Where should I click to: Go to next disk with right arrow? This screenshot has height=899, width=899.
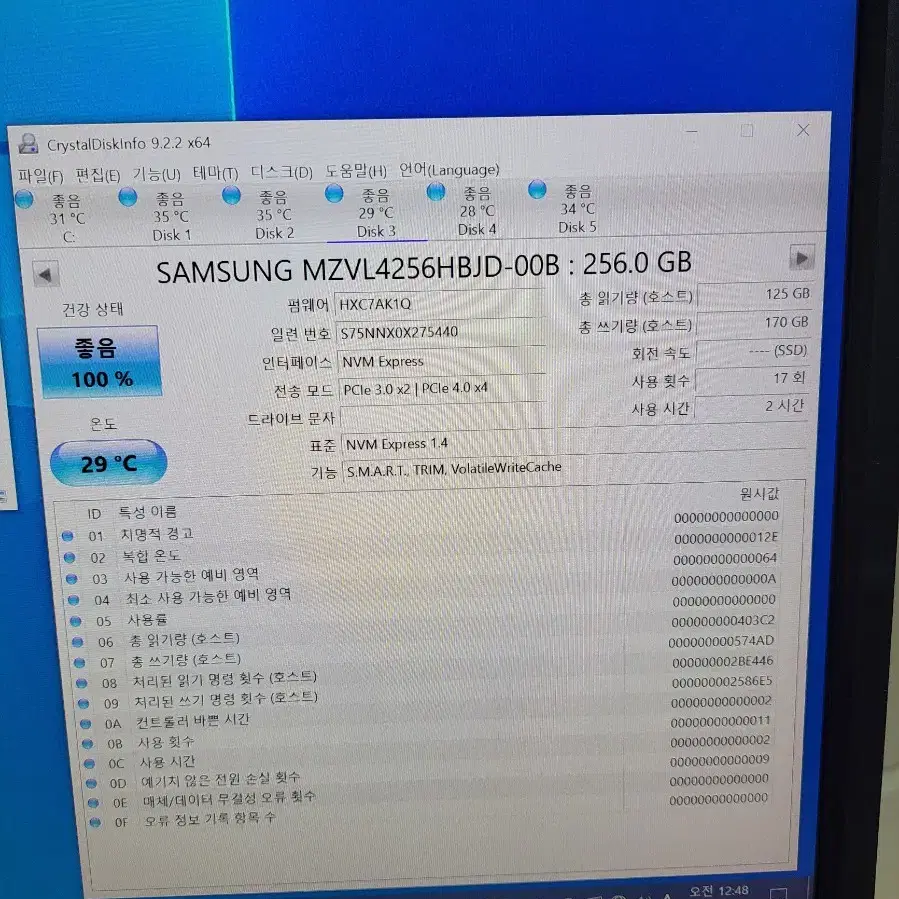pos(802,258)
